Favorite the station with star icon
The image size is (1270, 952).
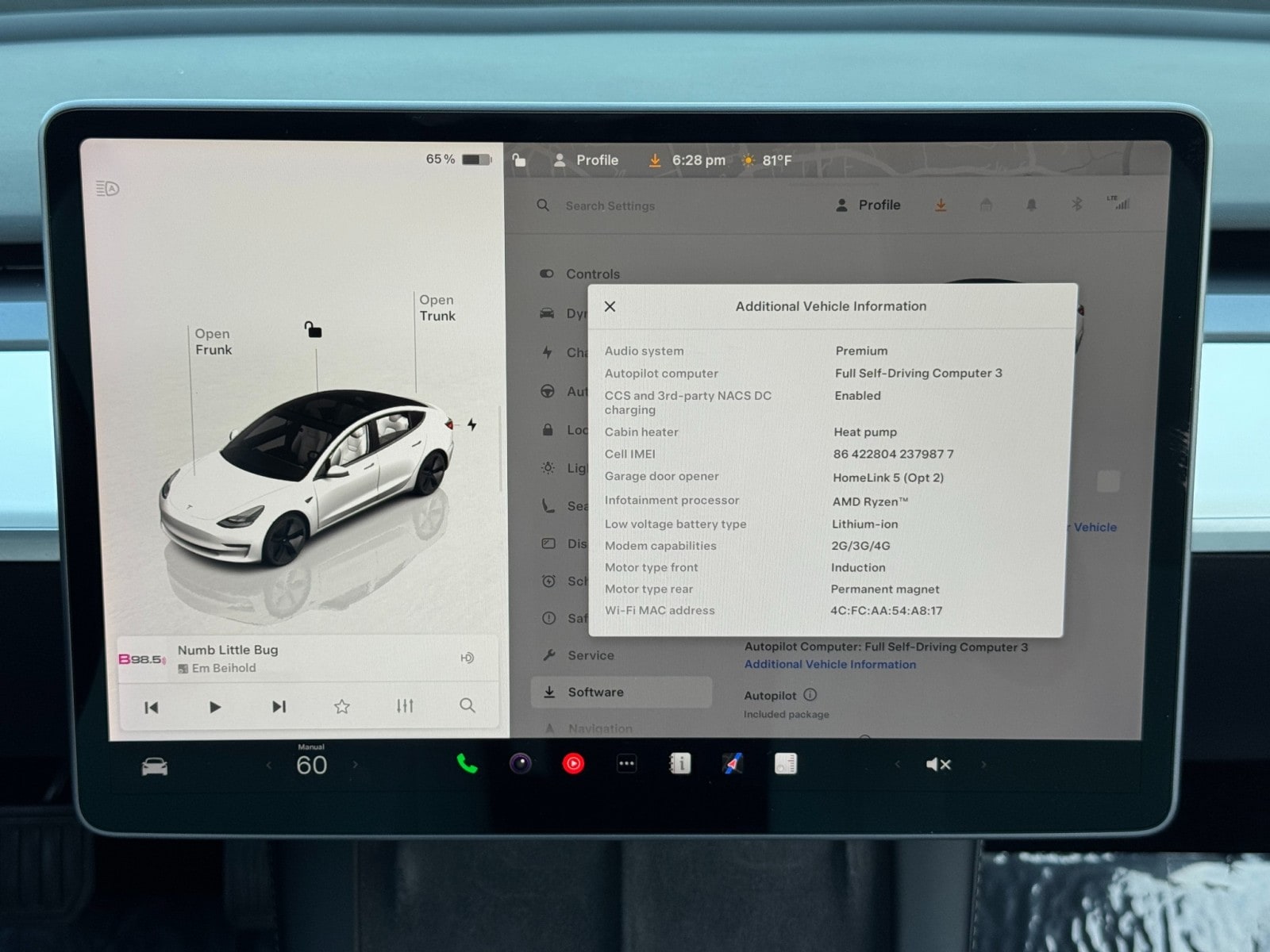pyautogui.click(x=342, y=706)
